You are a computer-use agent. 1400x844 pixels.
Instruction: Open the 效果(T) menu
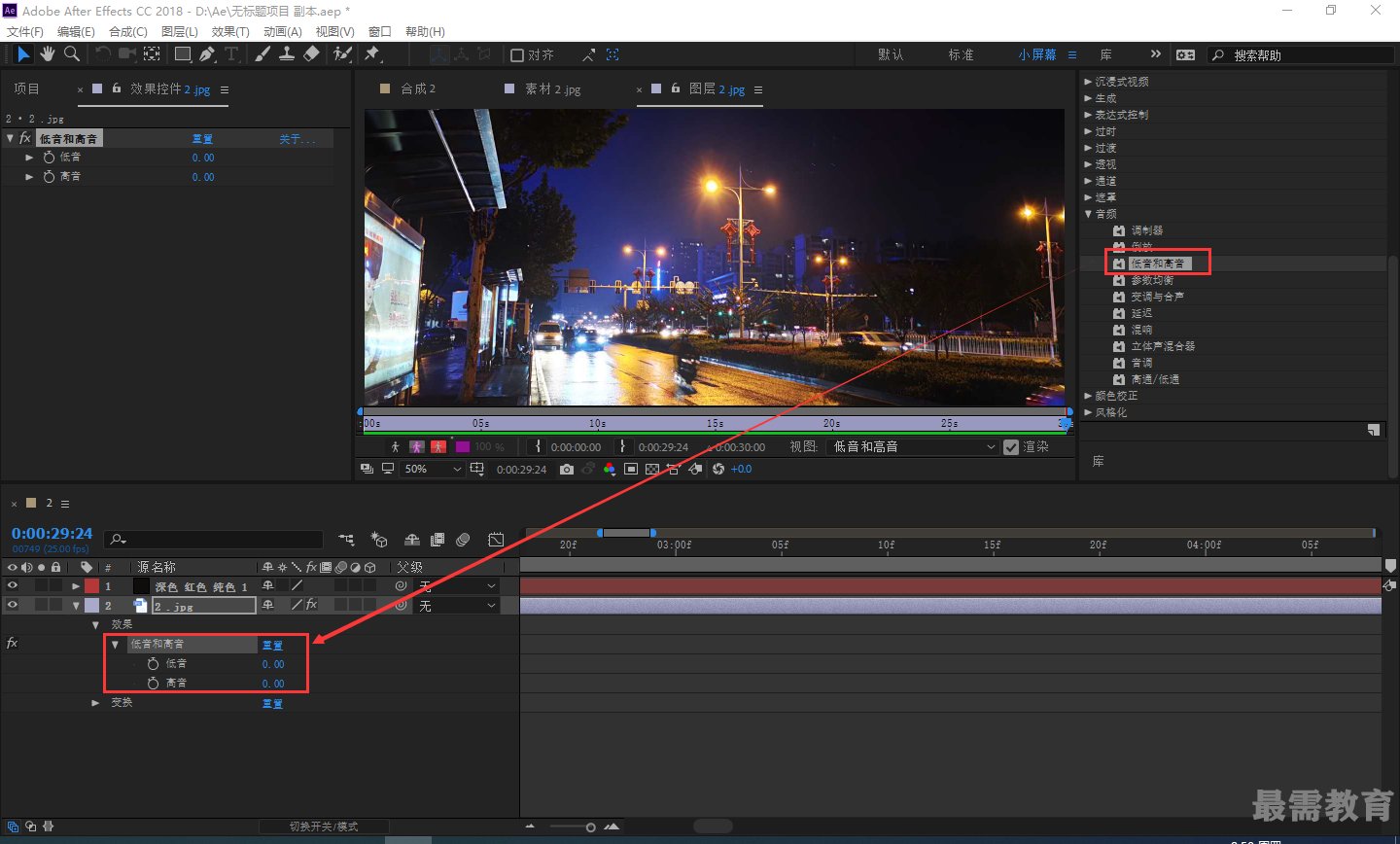pos(230,32)
